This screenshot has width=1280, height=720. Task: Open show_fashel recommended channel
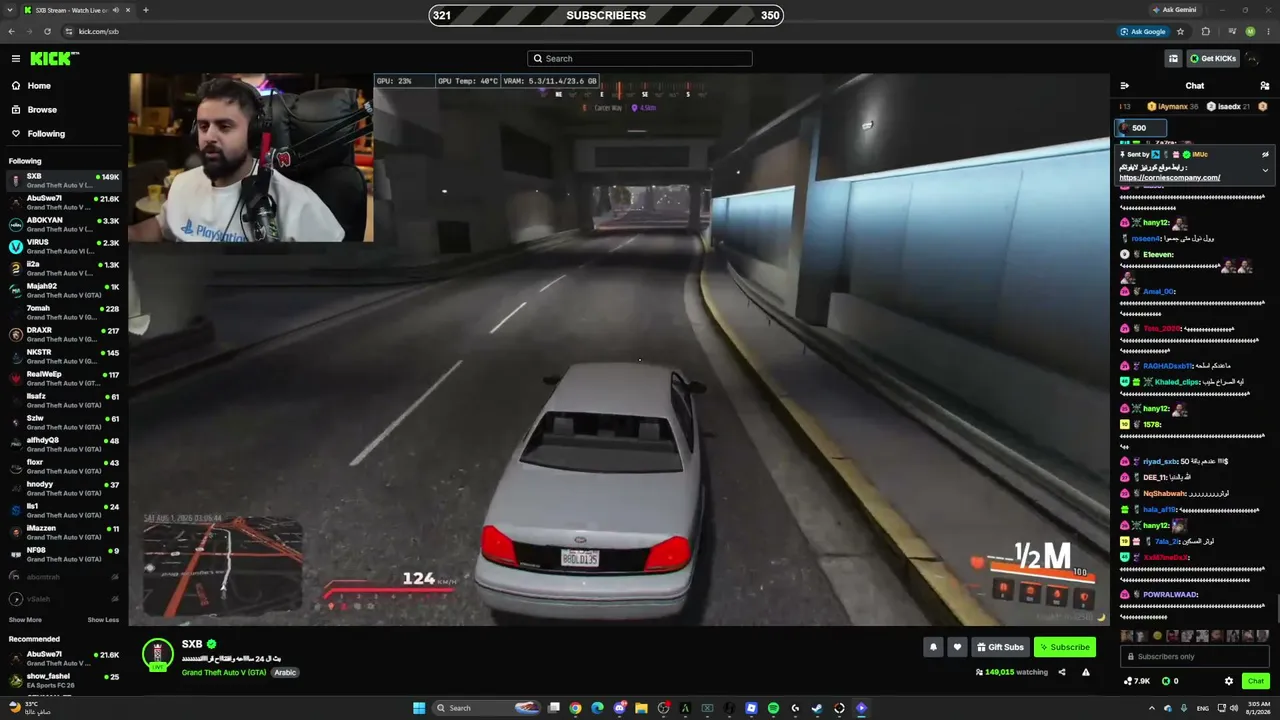coord(64,681)
